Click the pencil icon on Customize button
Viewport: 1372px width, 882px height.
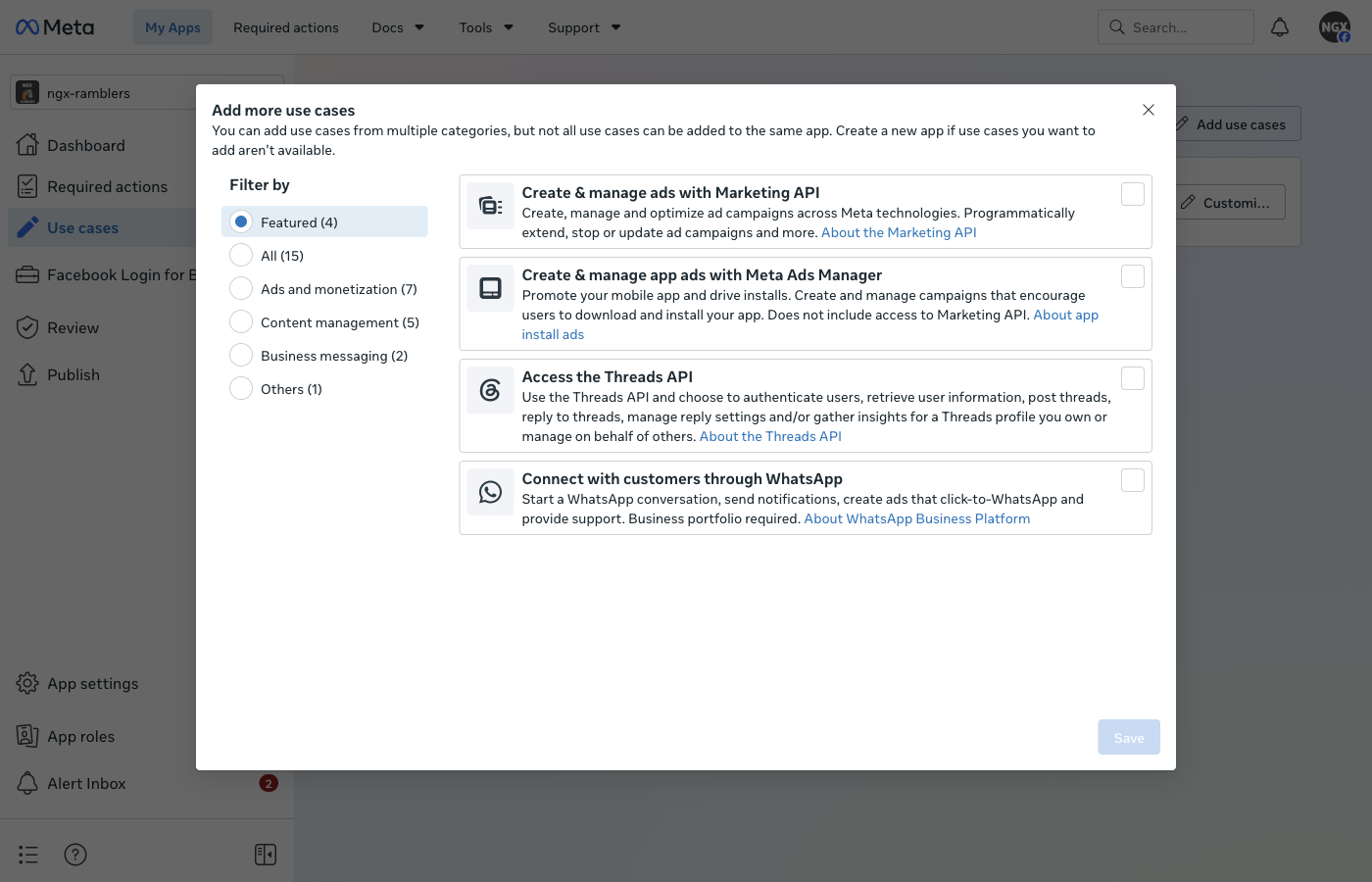[x=1188, y=203]
